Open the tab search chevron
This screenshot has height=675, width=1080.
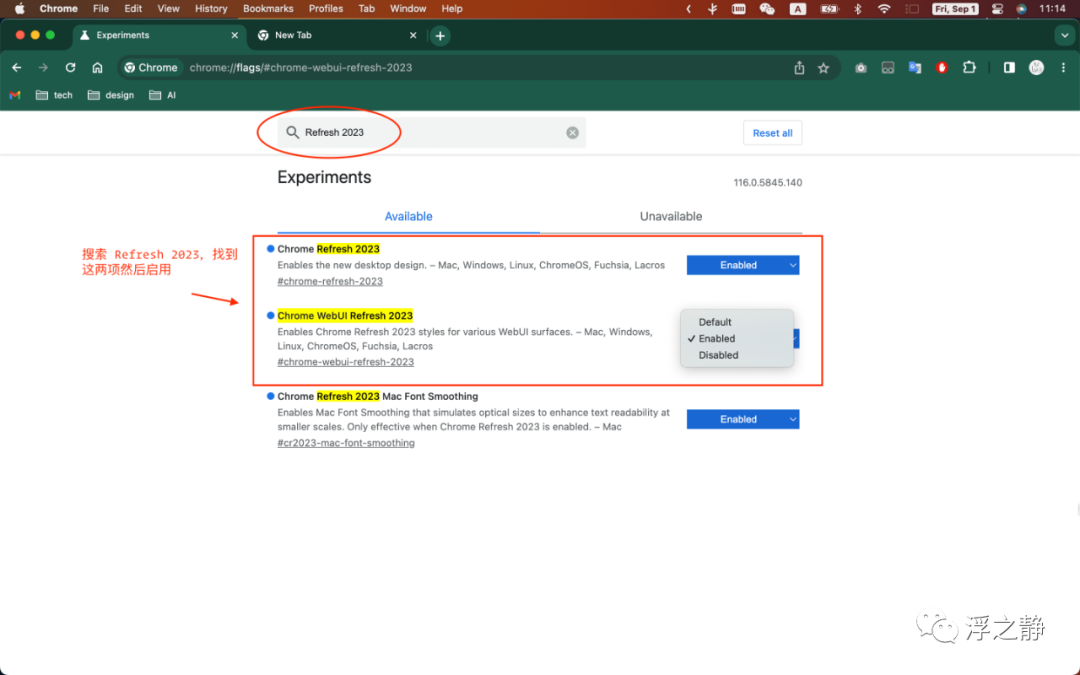1065,36
